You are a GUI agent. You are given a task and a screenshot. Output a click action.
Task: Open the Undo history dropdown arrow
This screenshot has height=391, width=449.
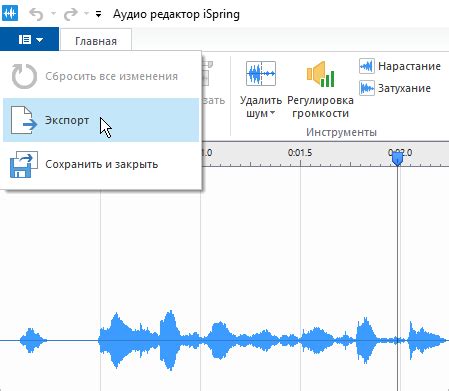[x=53, y=14]
